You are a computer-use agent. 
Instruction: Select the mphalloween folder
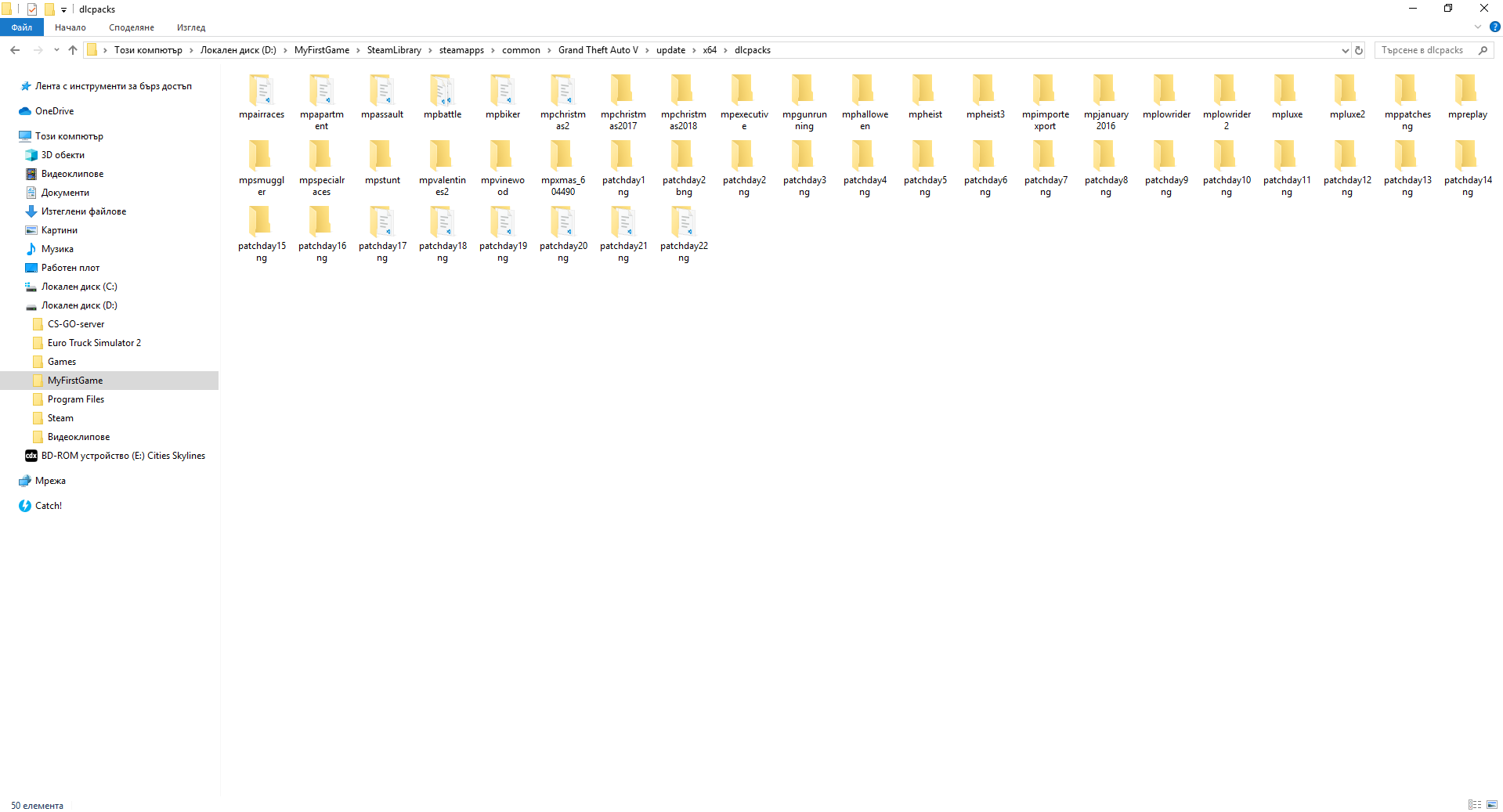tap(864, 103)
